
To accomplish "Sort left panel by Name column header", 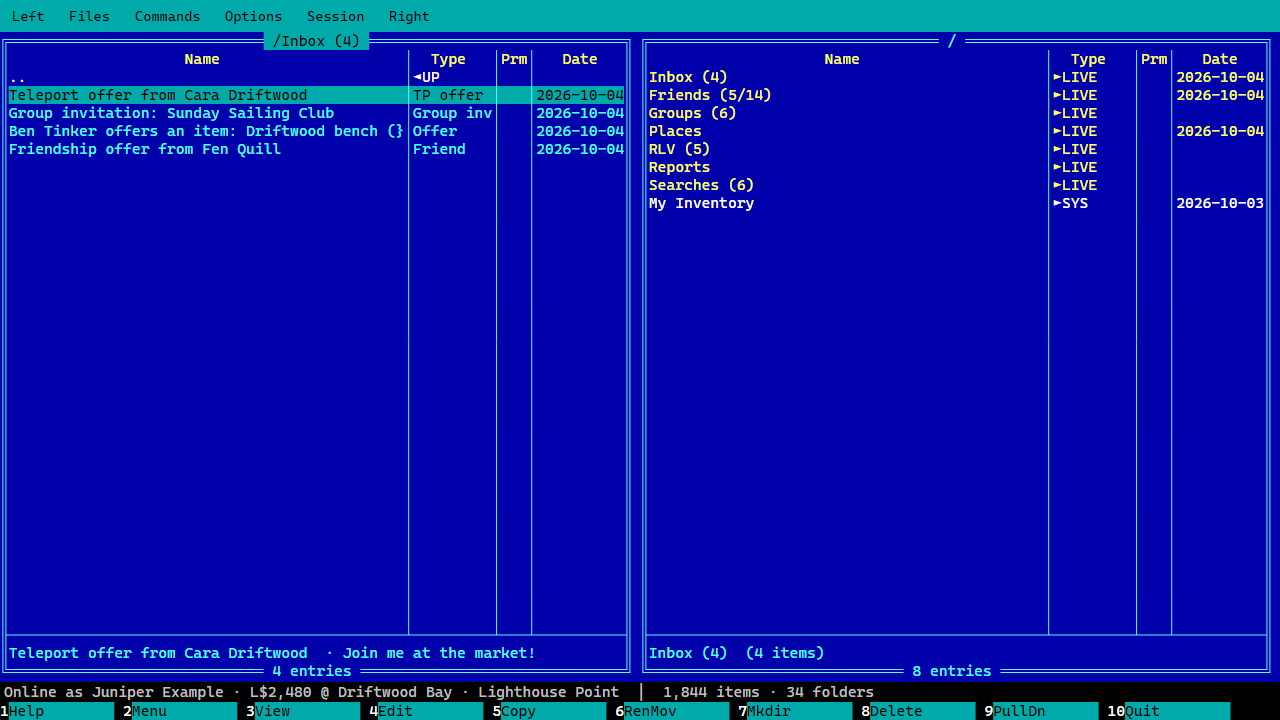I will [202, 59].
